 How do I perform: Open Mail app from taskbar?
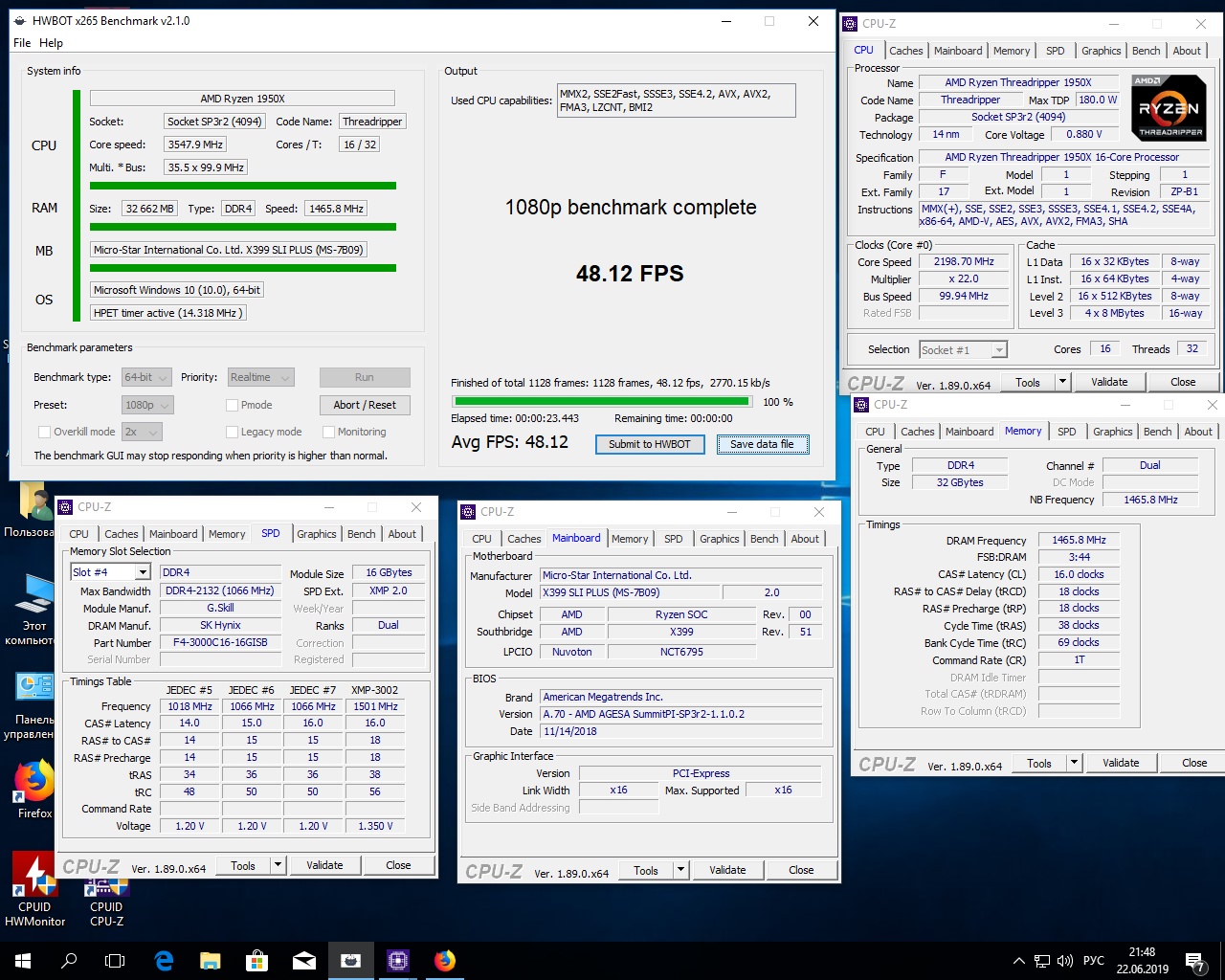coord(304,961)
